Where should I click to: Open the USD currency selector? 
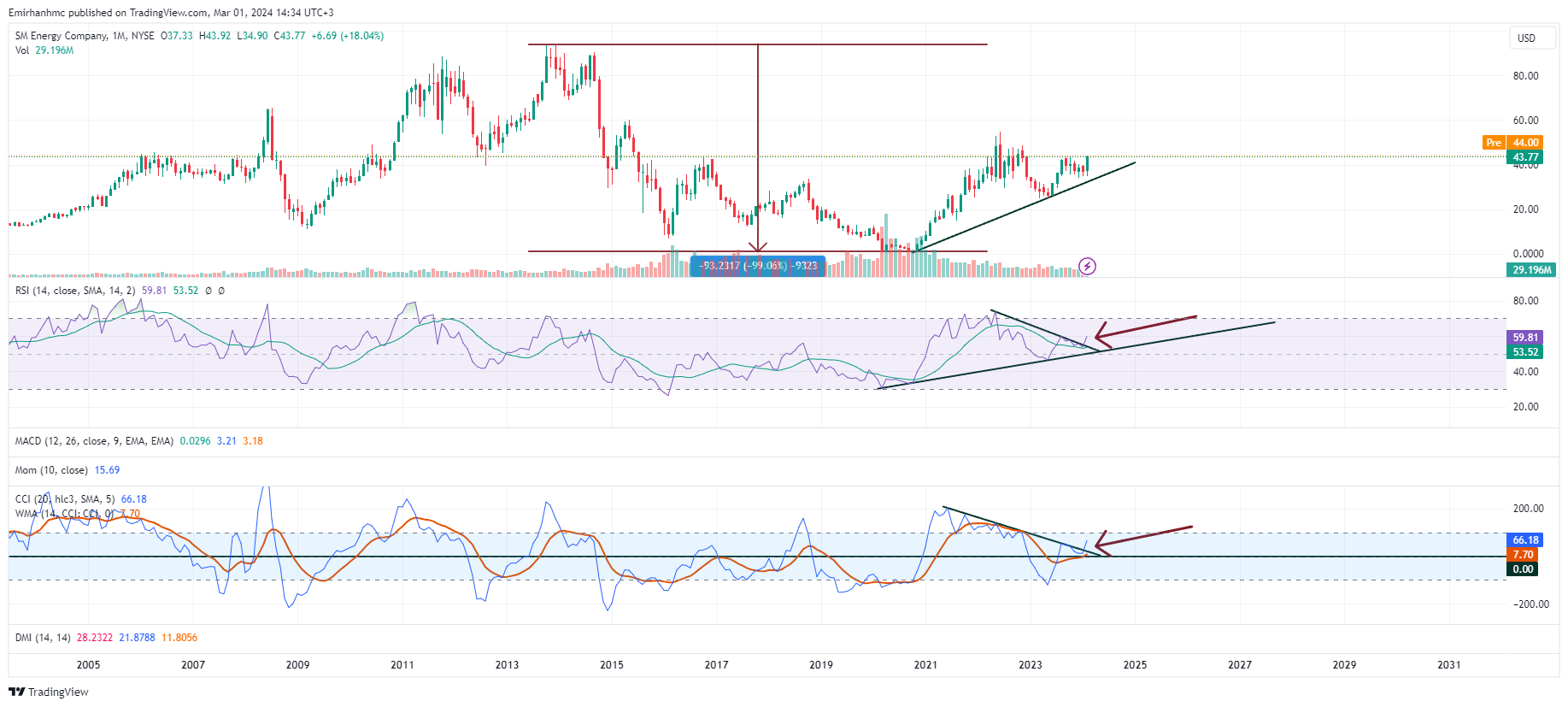click(x=1532, y=38)
